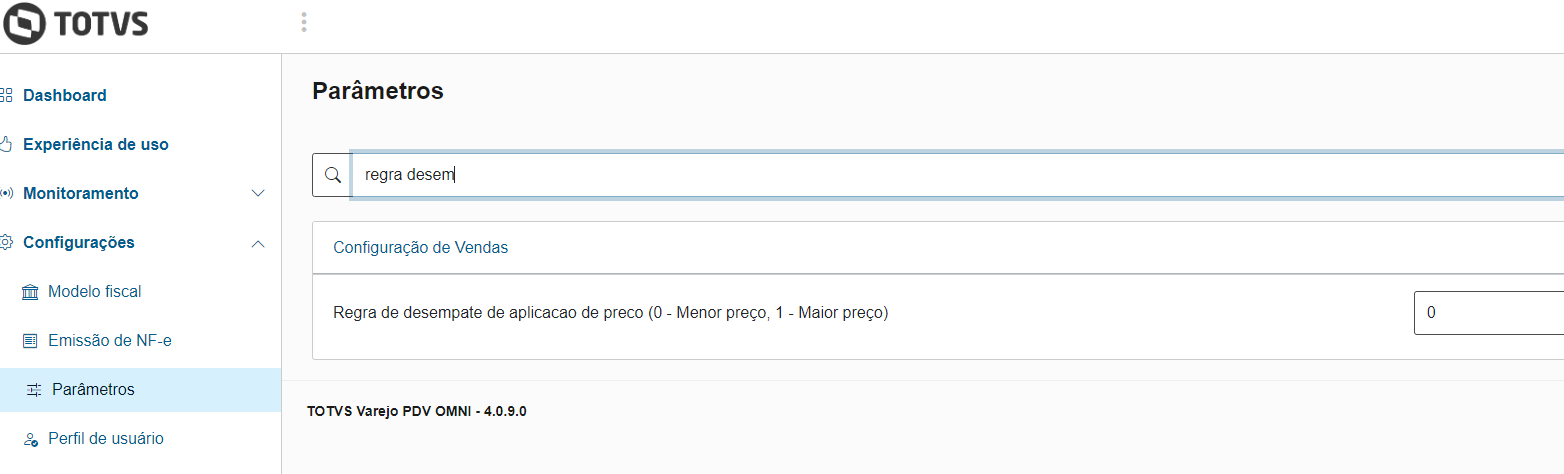This screenshot has height=474, width=1564.
Task: Click the Configurações gear icon
Action: point(6,242)
